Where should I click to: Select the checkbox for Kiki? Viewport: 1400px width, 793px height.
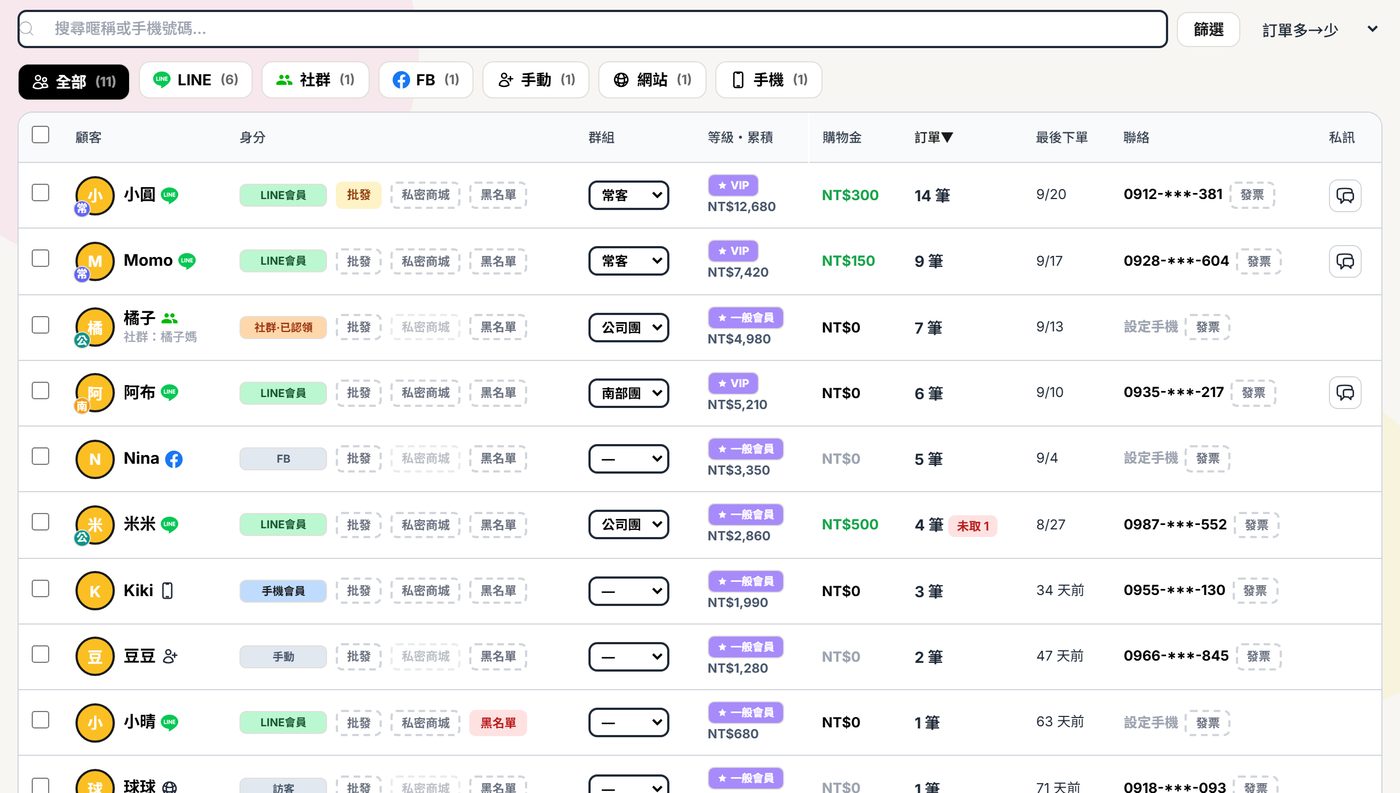click(40, 588)
